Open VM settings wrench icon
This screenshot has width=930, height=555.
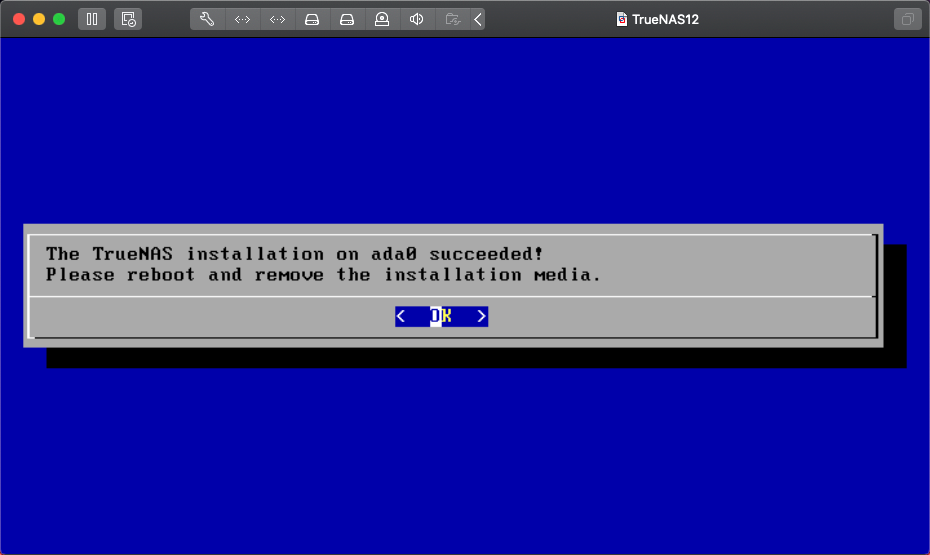207,19
